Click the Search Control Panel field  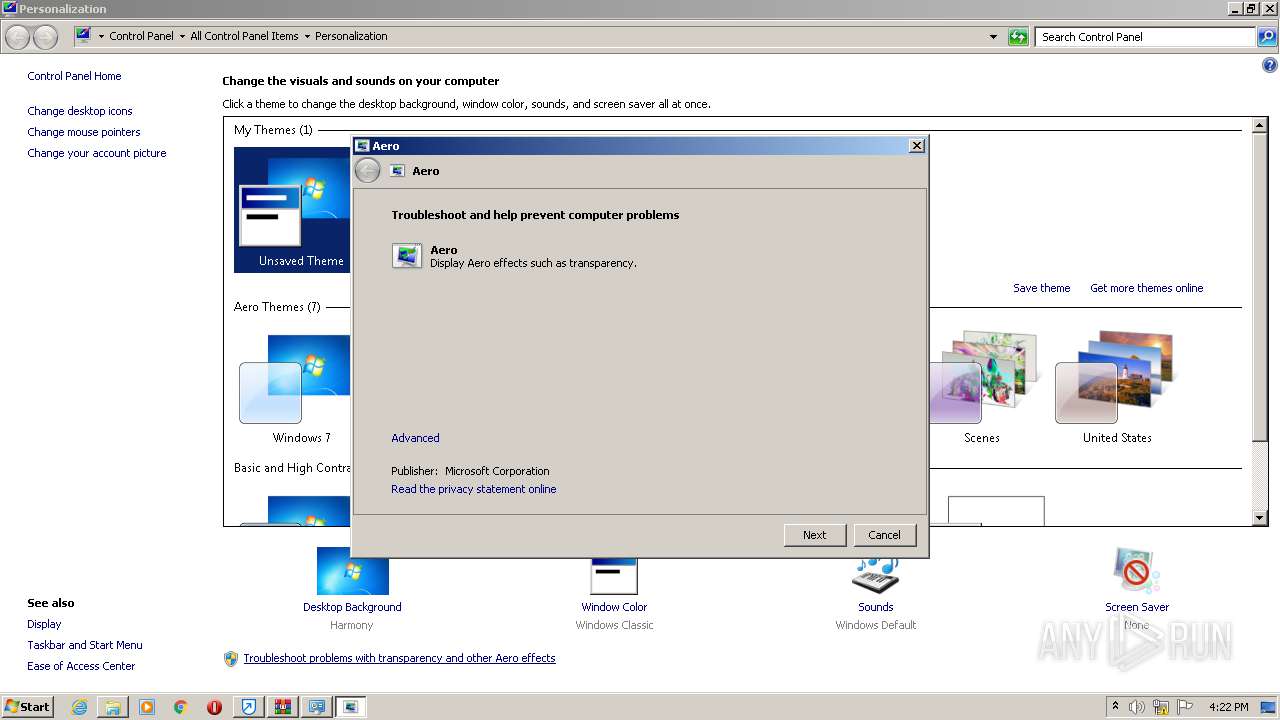tap(1146, 37)
